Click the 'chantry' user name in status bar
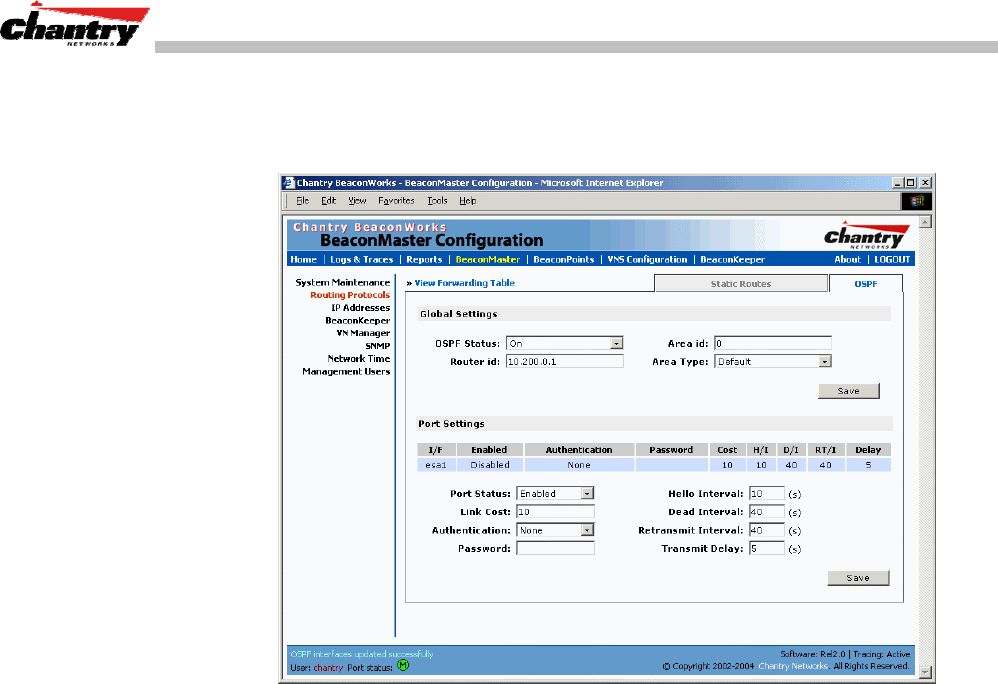This screenshot has height=684, width=998. coord(328,667)
